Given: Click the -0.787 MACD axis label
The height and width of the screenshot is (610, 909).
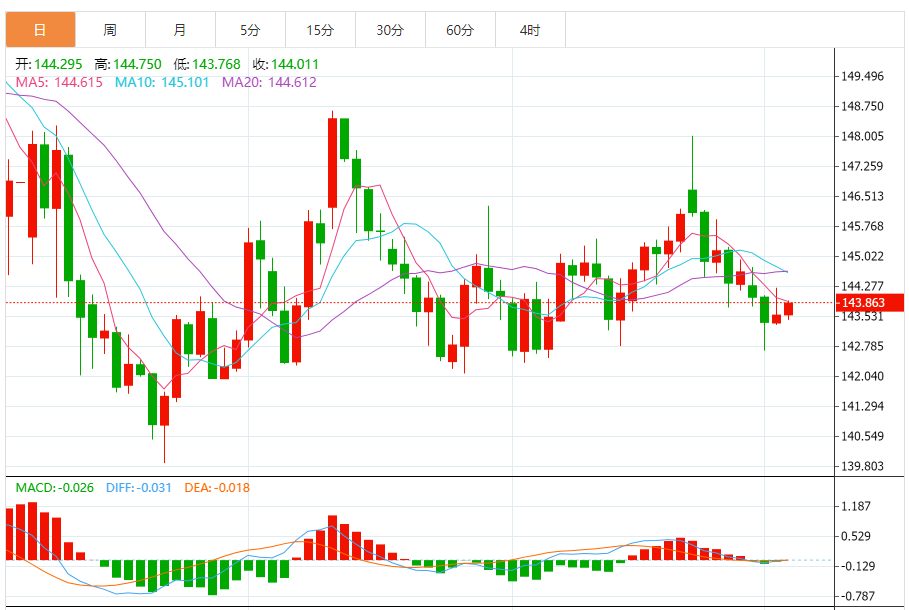Looking at the screenshot, I should [858, 596].
